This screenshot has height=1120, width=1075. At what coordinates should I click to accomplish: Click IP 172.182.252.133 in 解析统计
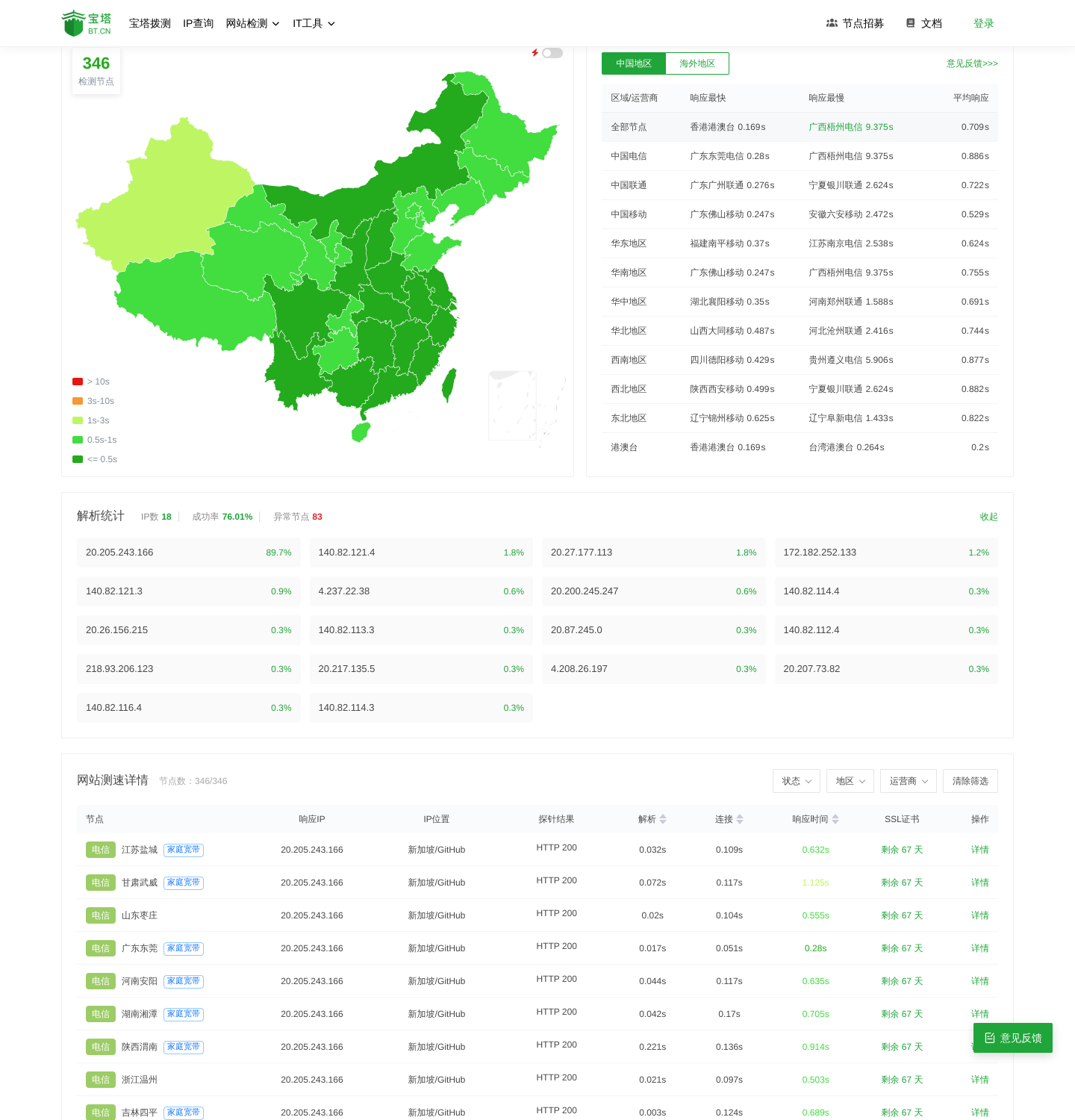[820, 553]
